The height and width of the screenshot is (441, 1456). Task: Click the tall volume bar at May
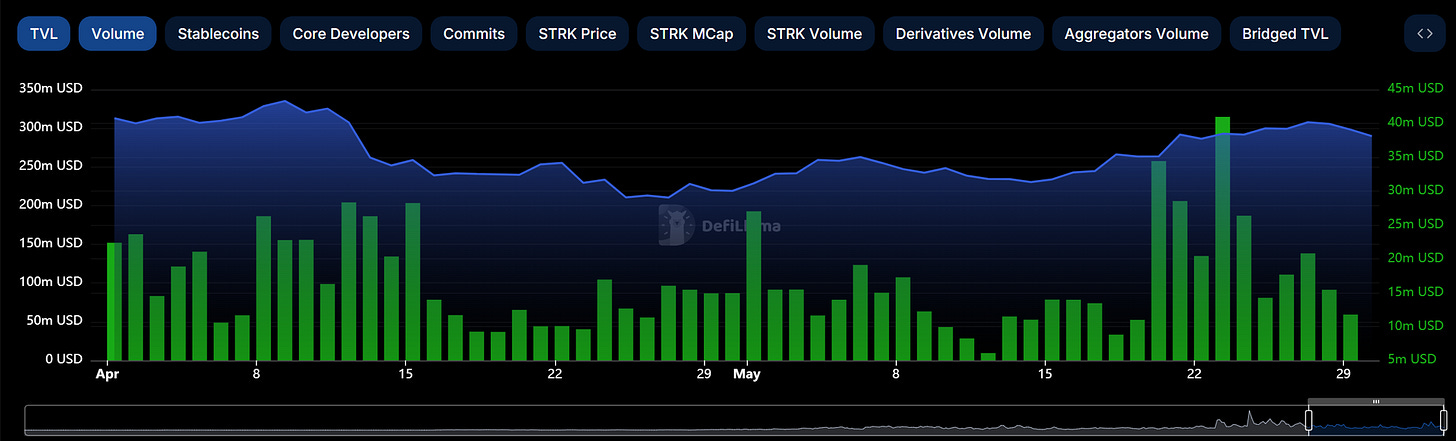coord(753,286)
